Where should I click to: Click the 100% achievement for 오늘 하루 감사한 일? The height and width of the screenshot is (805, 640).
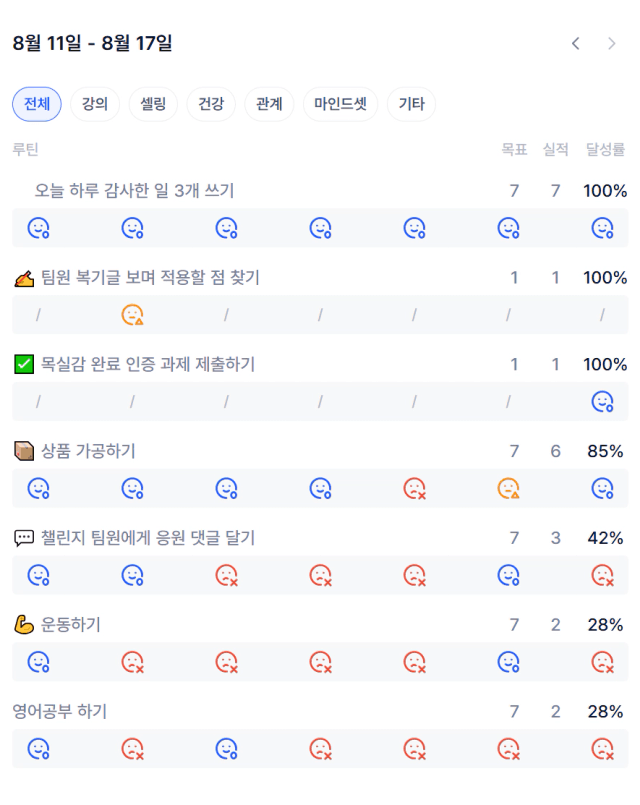click(x=605, y=191)
